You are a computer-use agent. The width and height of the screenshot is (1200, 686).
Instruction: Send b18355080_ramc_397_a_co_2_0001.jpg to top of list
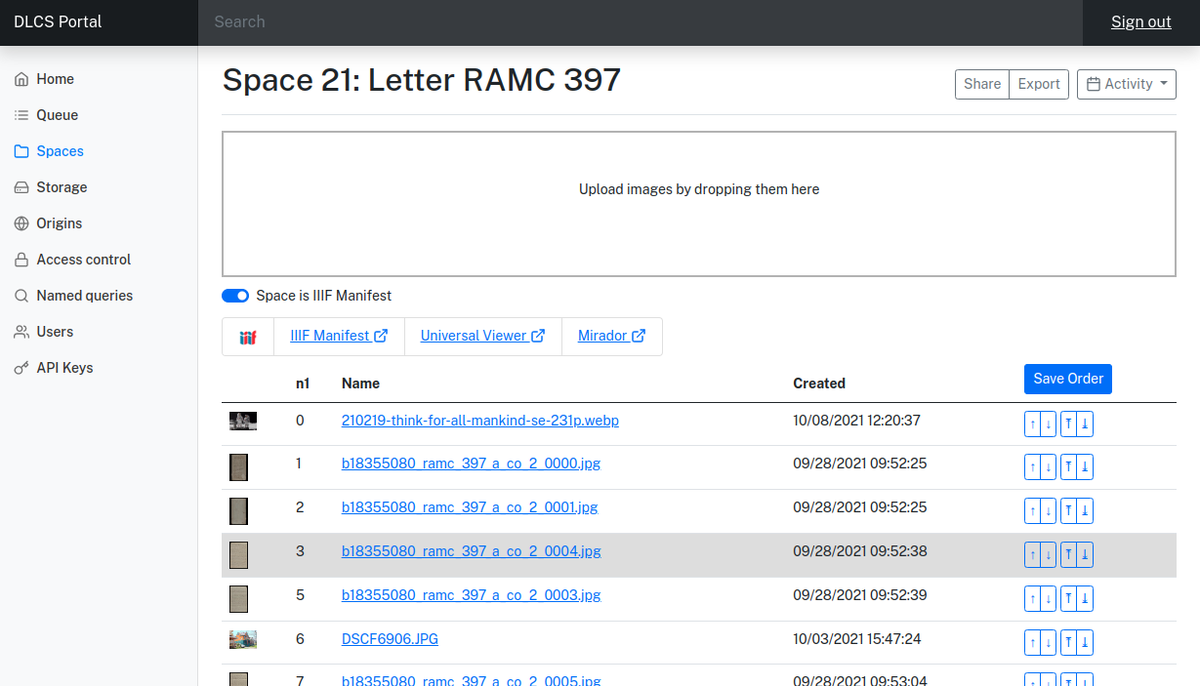(x=1069, y=511)
